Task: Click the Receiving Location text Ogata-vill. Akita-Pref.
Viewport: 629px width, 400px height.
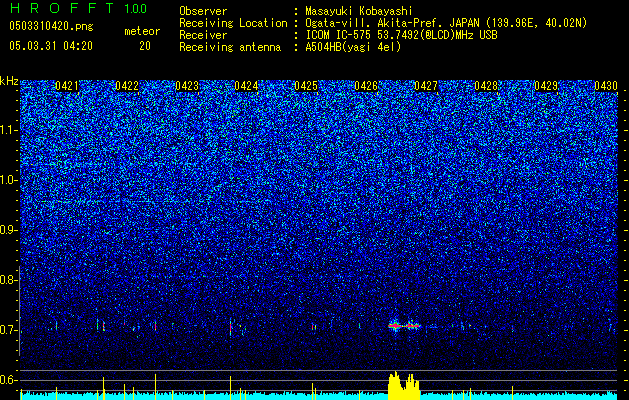Action: 375,23
